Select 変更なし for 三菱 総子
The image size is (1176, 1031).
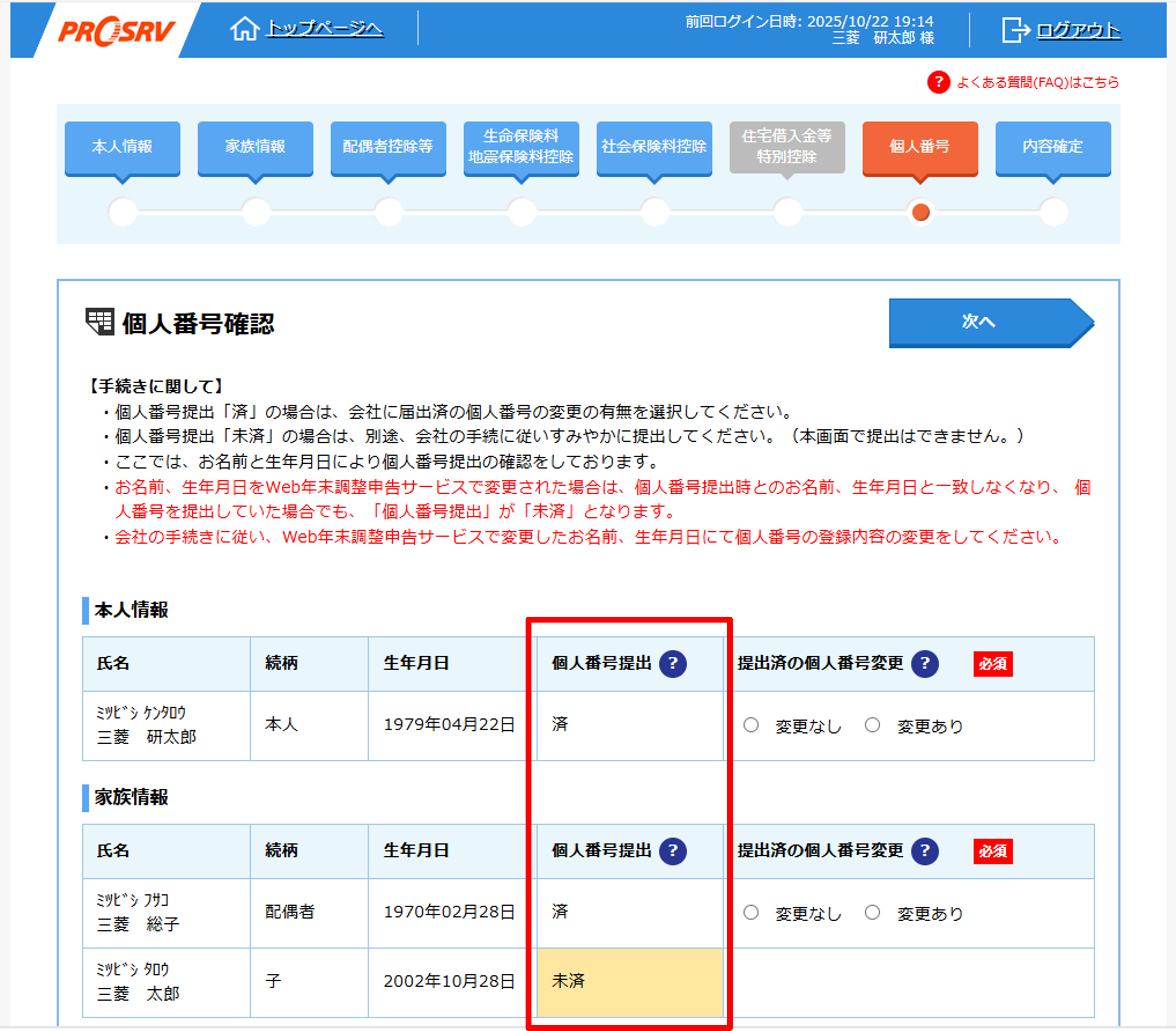tap(751, 912)
